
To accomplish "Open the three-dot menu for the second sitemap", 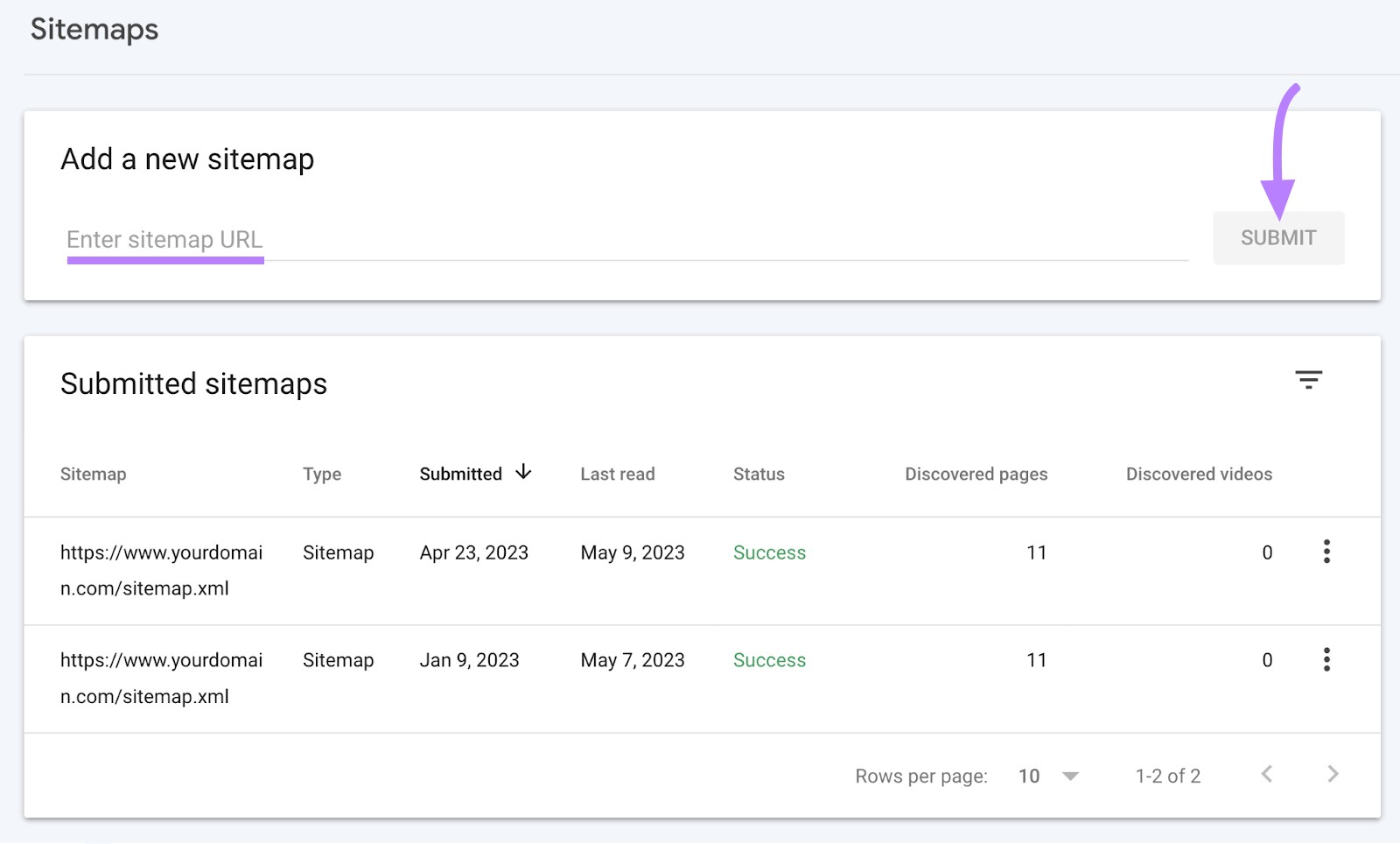I will (x=1327, y=660).
